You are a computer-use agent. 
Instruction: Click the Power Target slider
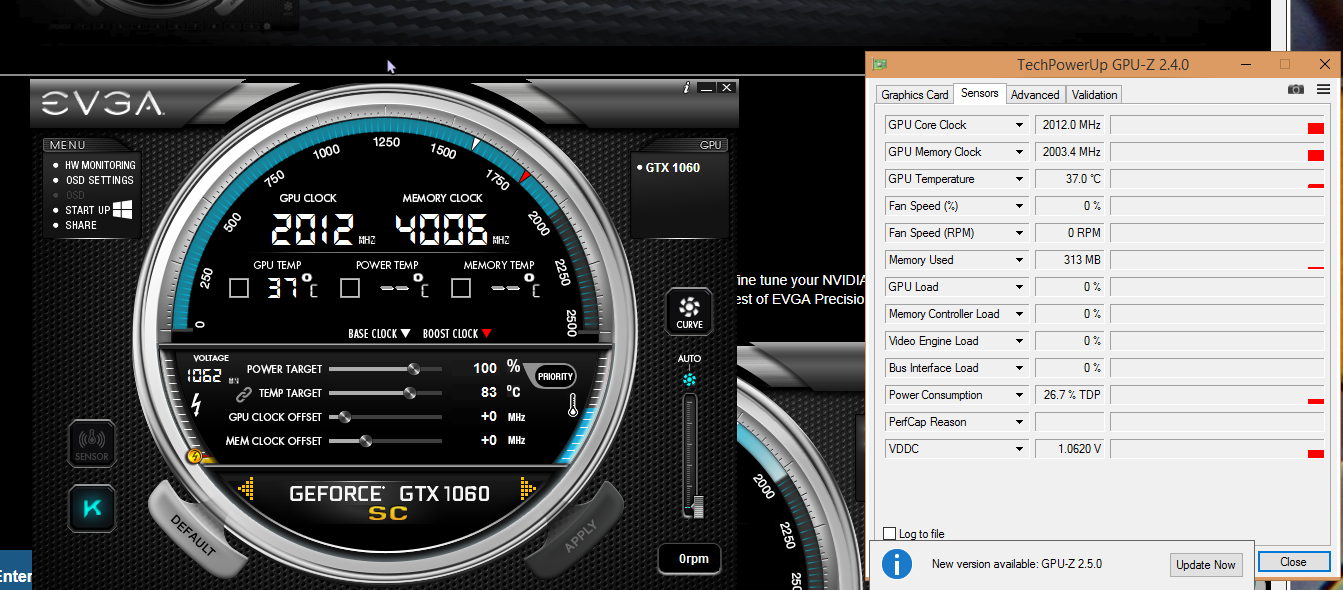385,369
